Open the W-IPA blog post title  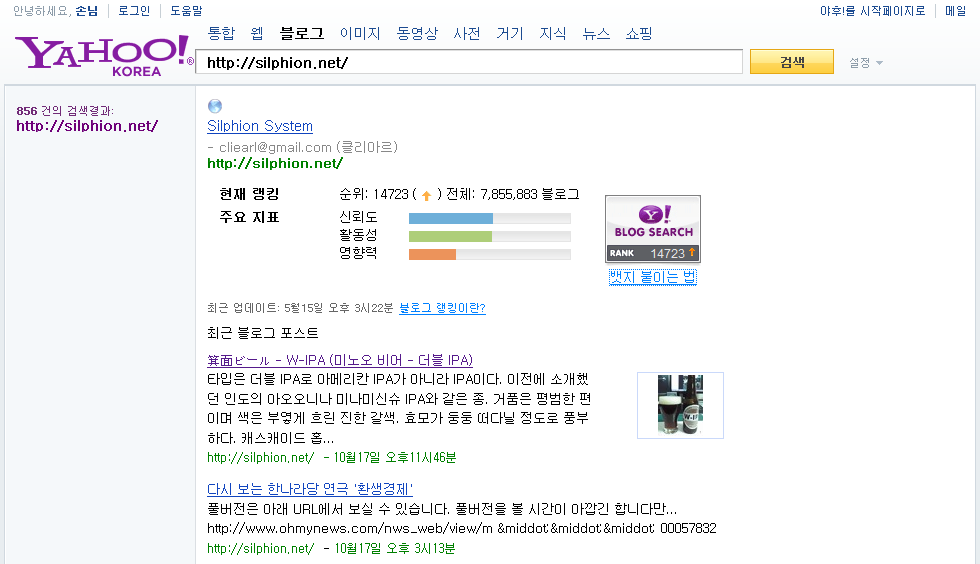(340, 360)
